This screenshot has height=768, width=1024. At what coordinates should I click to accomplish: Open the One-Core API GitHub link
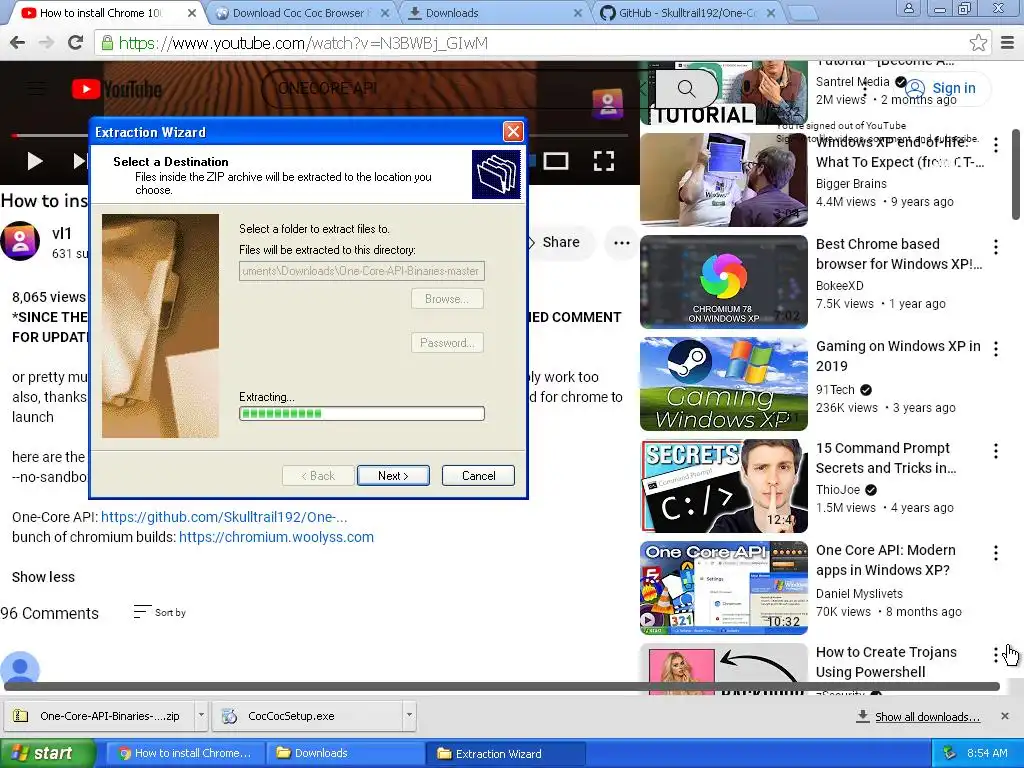point(224,517)
